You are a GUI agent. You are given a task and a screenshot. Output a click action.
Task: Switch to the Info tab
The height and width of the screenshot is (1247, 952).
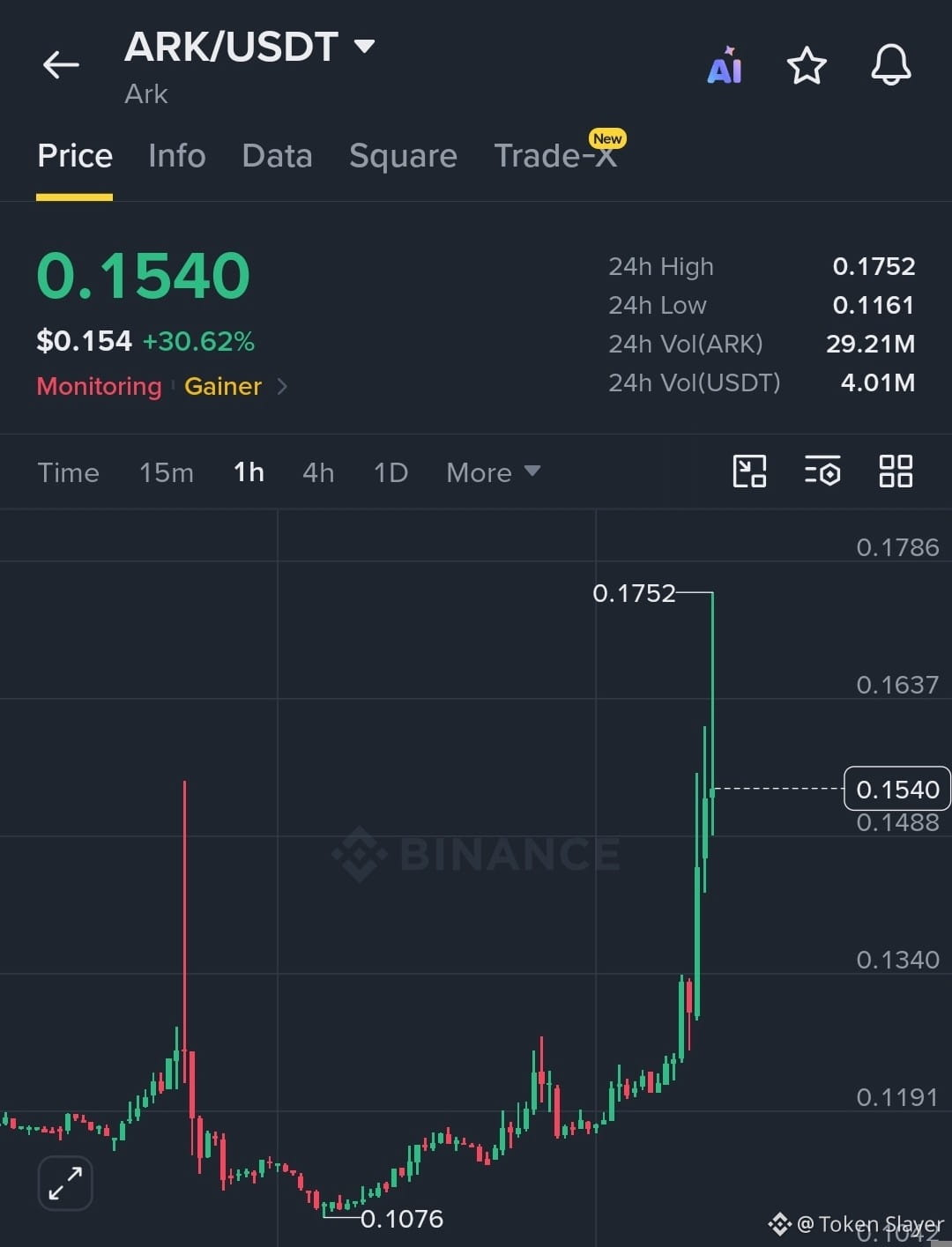[x=177, y=156]
